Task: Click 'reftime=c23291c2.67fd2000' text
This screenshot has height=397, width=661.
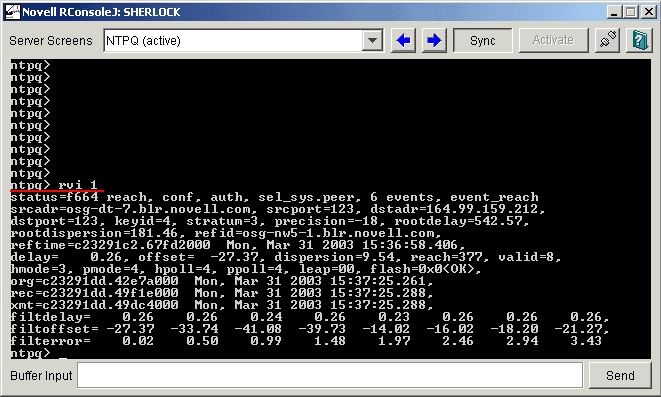Action: click(x=110, y=245)
